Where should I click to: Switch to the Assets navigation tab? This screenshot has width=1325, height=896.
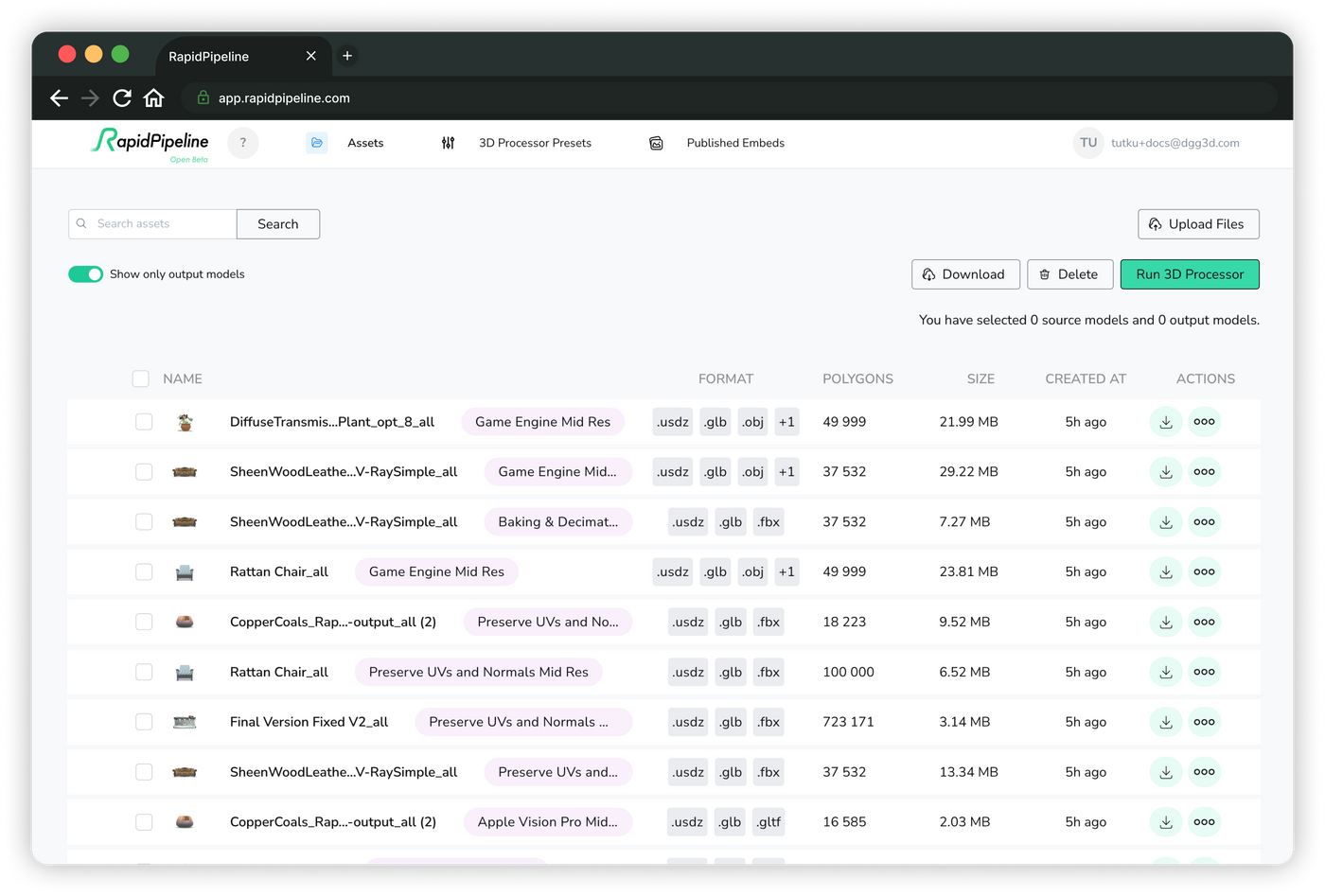click(x=365, y=142)
